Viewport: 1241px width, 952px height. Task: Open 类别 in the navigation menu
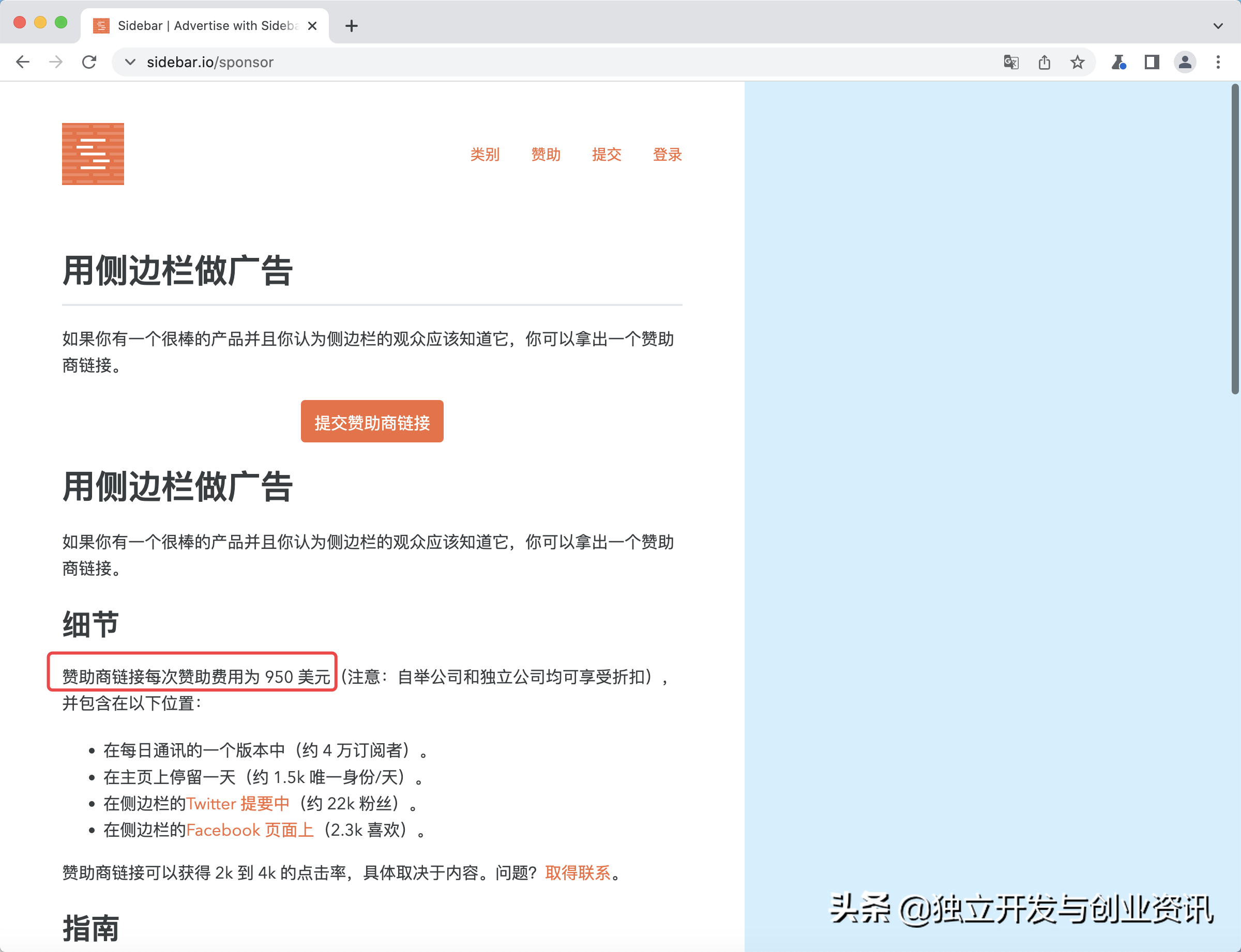(x=485, y=155)
